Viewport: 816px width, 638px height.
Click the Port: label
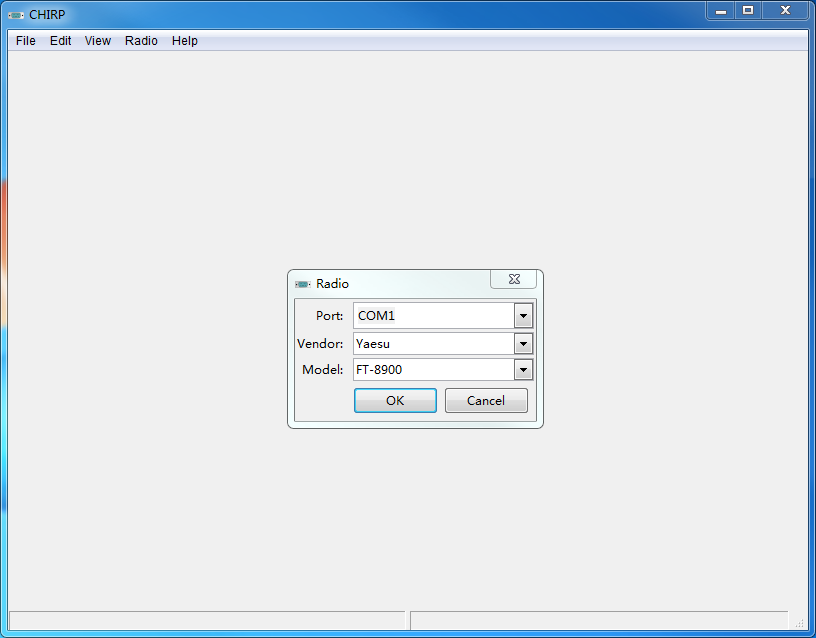click(329, 316)
